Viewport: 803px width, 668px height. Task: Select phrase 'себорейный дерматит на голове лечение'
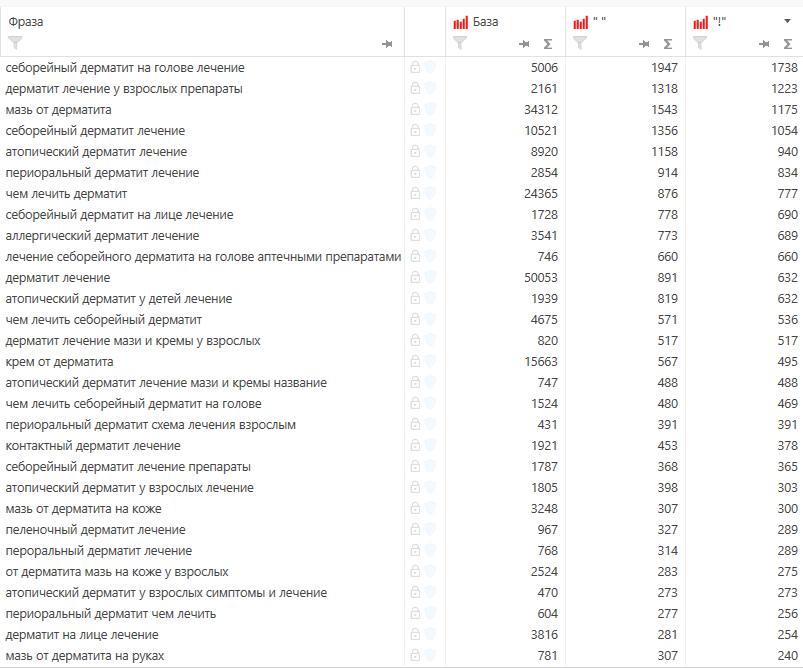pos(125,68)
